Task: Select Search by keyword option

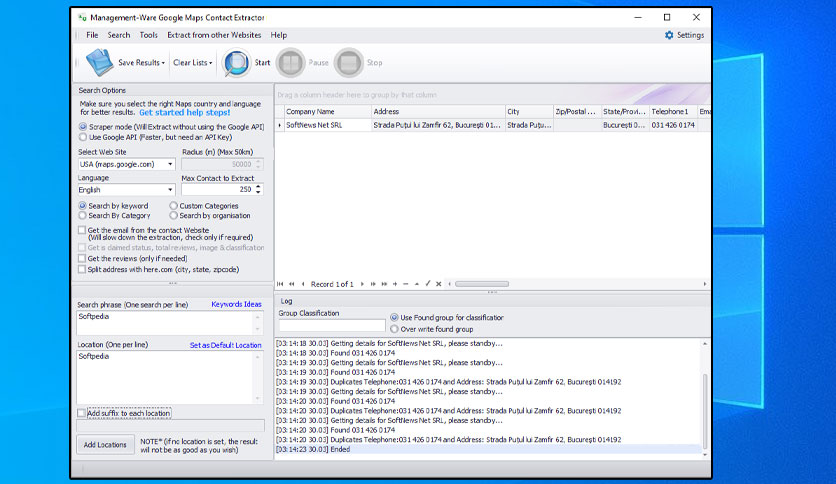Action: point(83,206)
